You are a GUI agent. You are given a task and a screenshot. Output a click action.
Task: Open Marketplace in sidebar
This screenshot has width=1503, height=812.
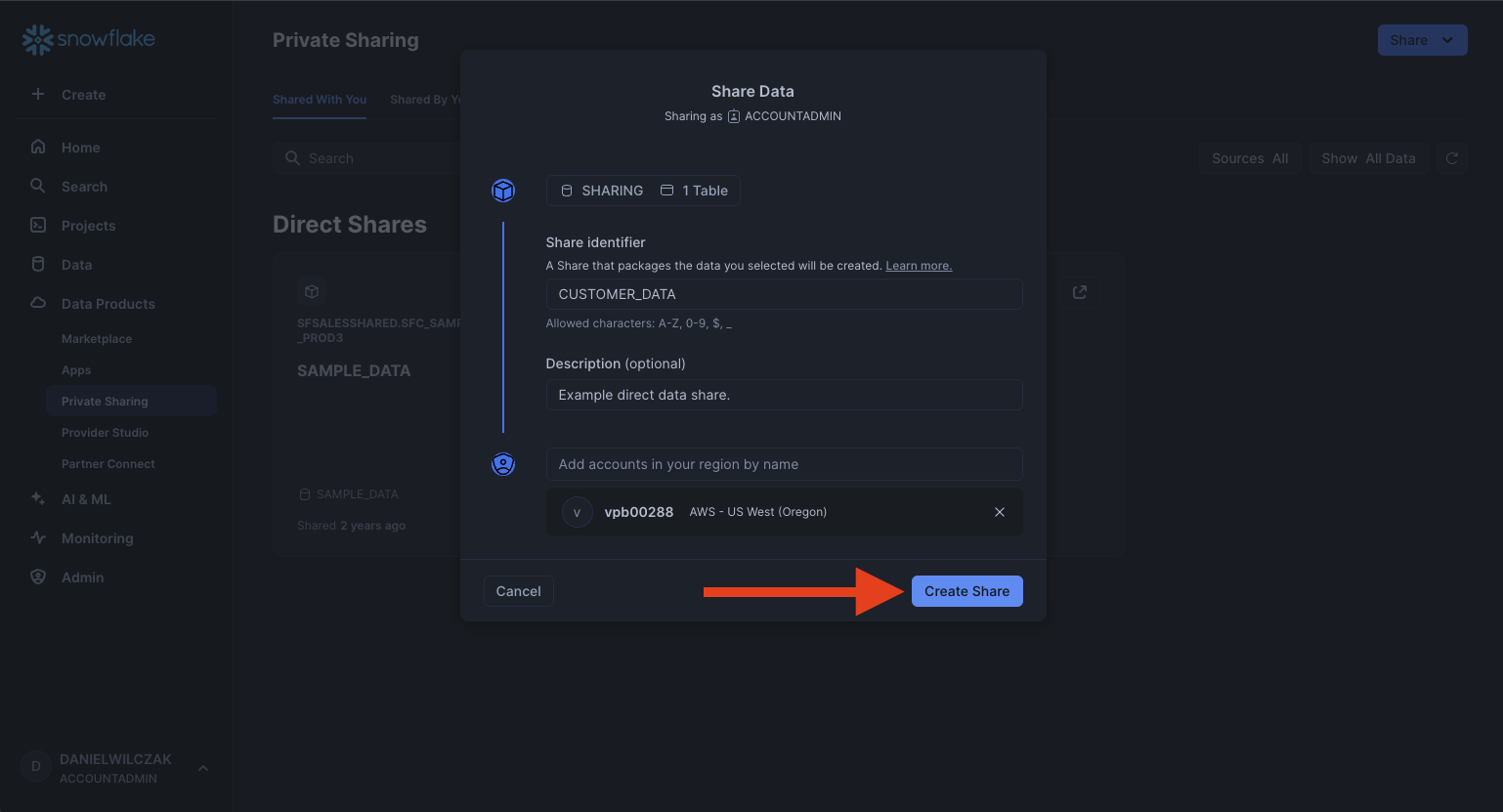pyautogui.click(x=97, y=339)
